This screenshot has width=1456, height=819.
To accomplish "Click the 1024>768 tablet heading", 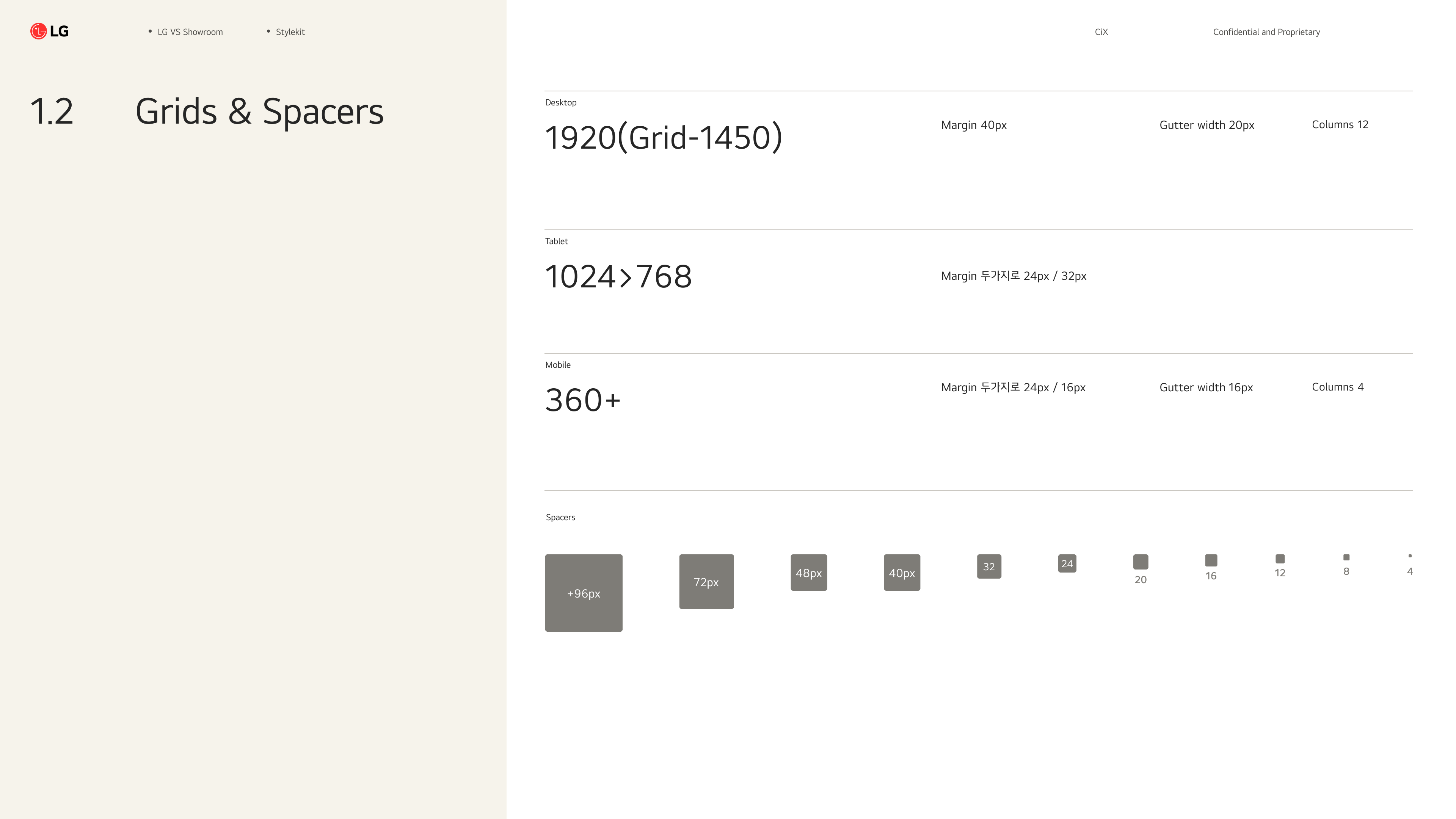I will click(618, 276).
